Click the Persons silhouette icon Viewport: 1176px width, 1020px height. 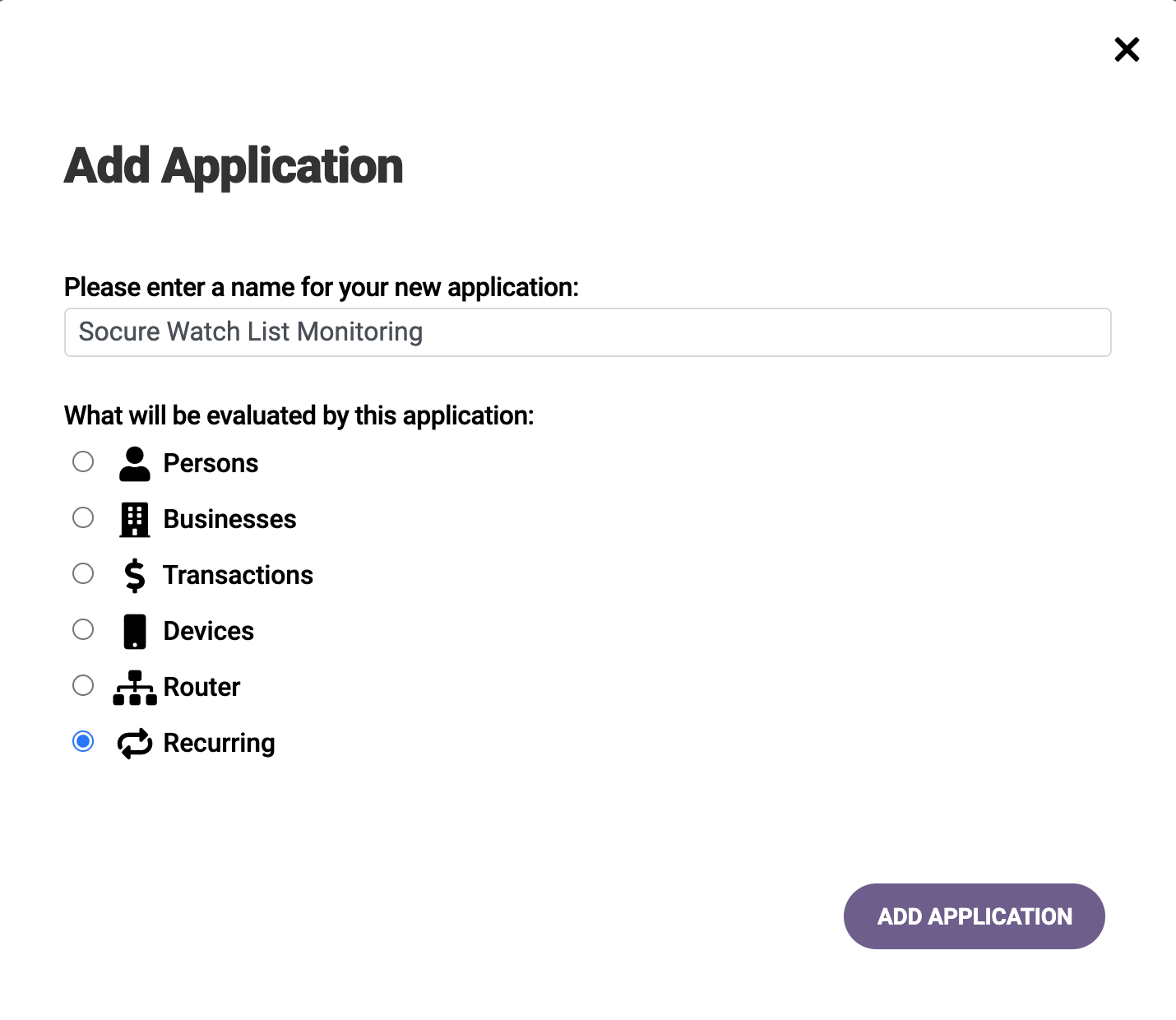(135, 464)
